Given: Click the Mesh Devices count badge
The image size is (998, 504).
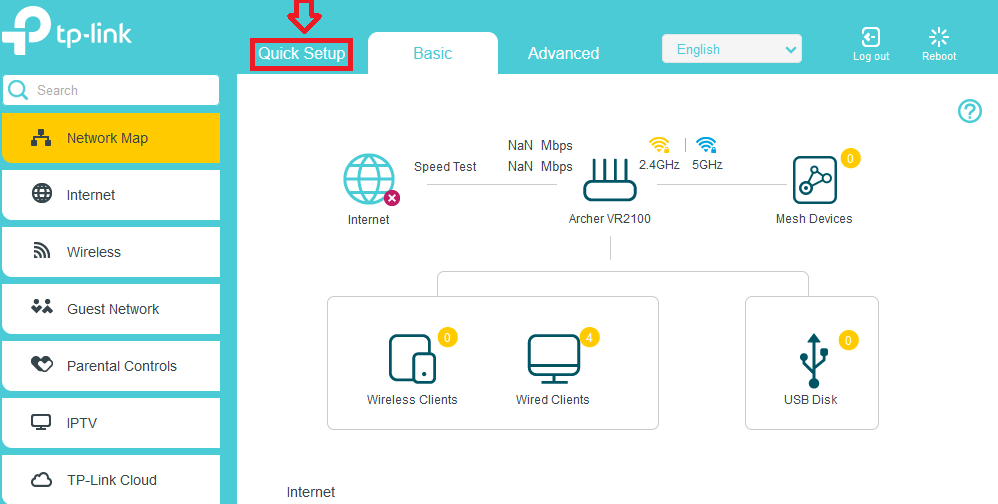Looking at the screenshot, I should click(x=851, y=158).
